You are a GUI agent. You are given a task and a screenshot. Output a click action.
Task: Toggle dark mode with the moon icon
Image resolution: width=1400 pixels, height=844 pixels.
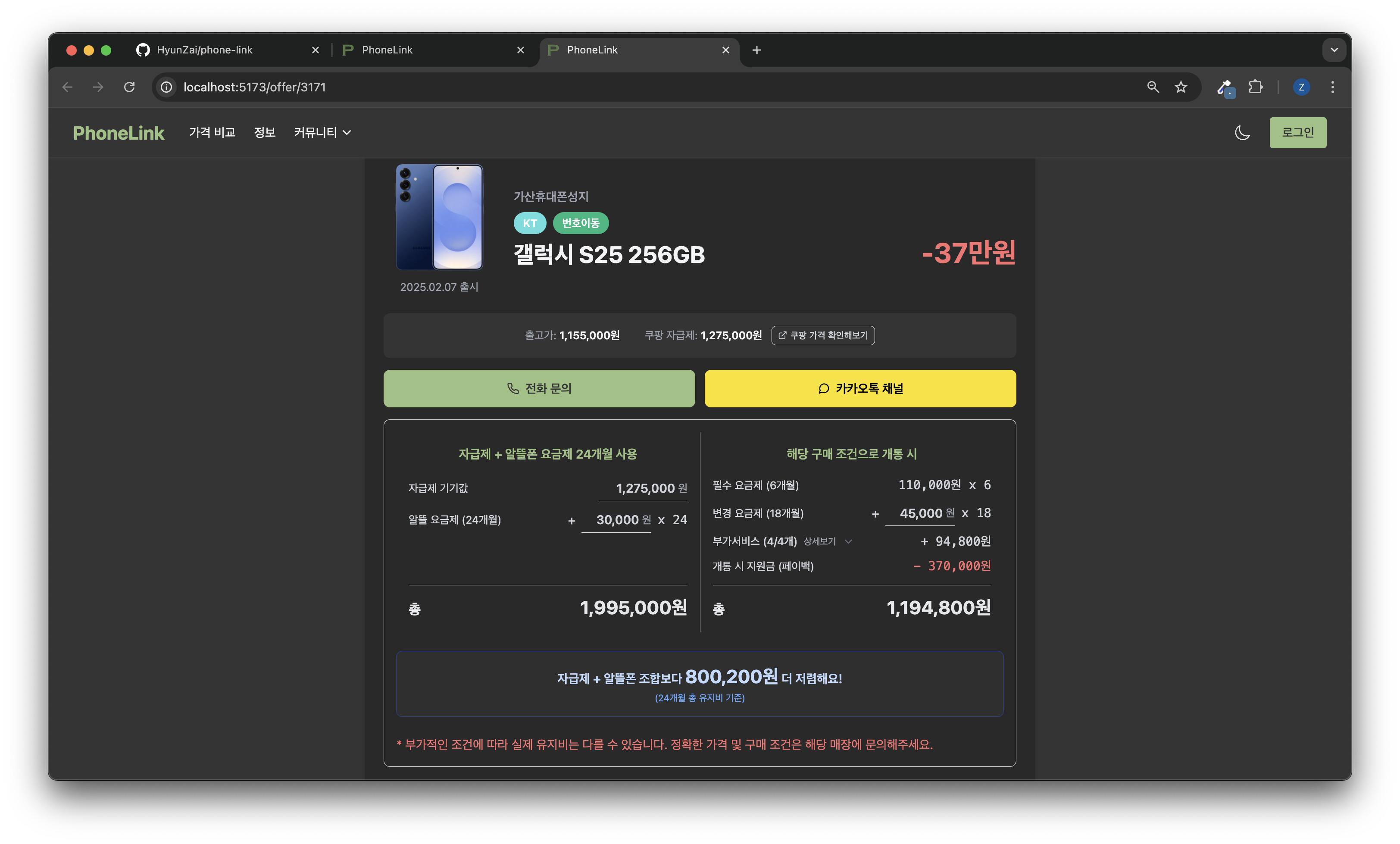coord(1242,132)
